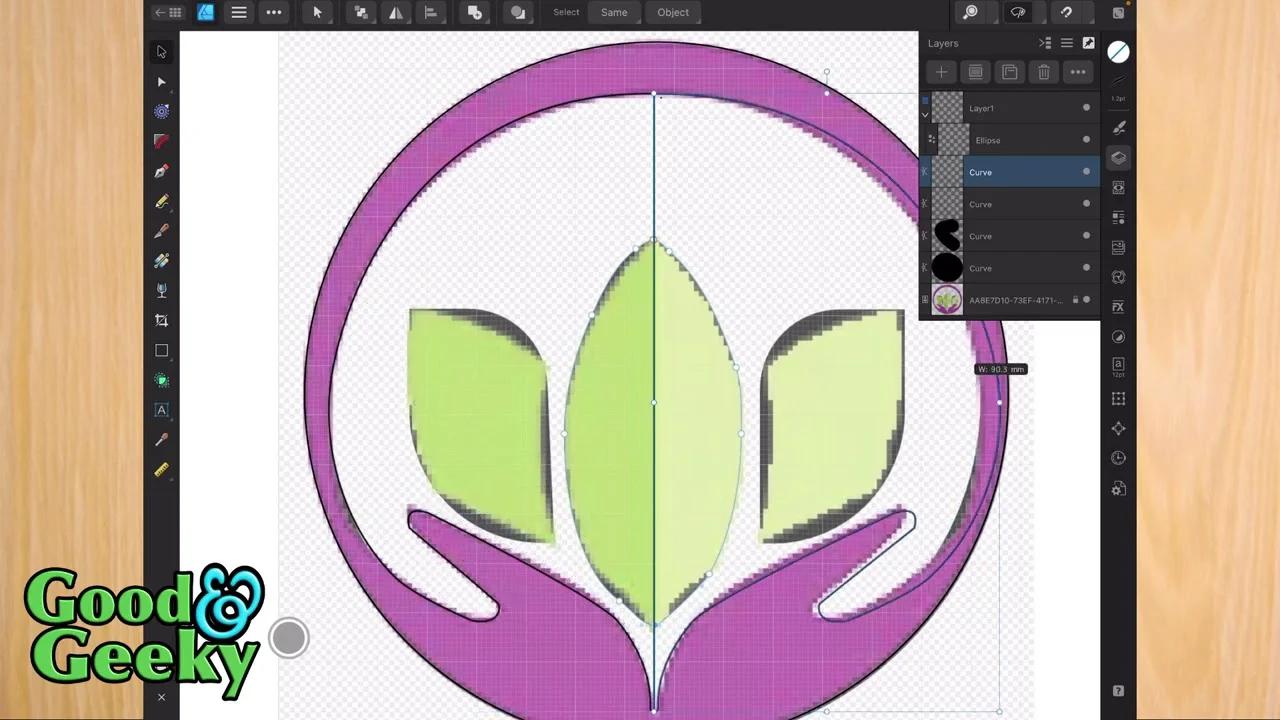Click the AA8E7D10 layer thumbnail

pyautogui.click(x=947, y=299)
